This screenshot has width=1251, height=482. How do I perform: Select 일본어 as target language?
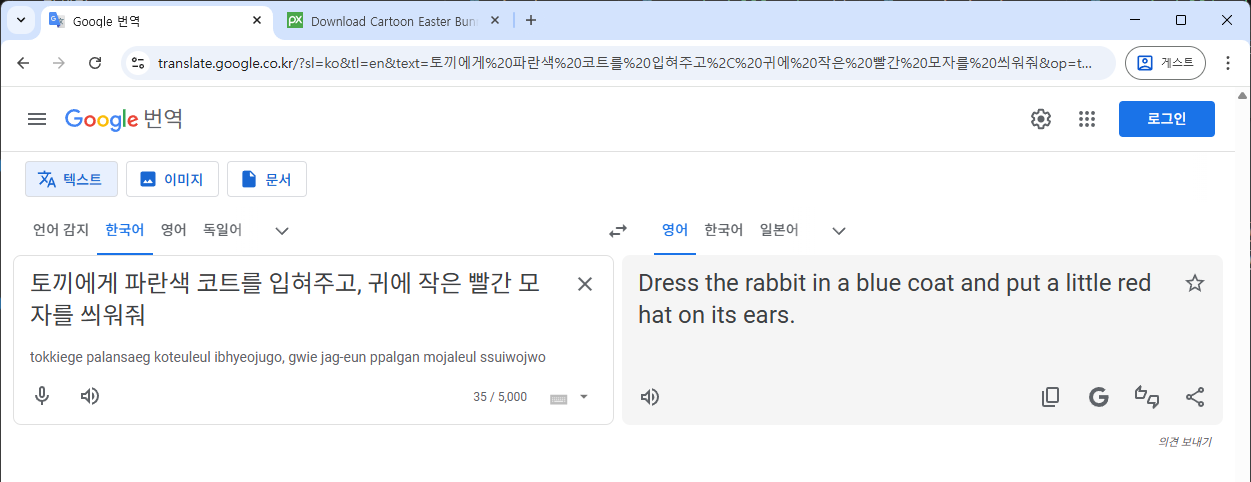pos(779,230)
